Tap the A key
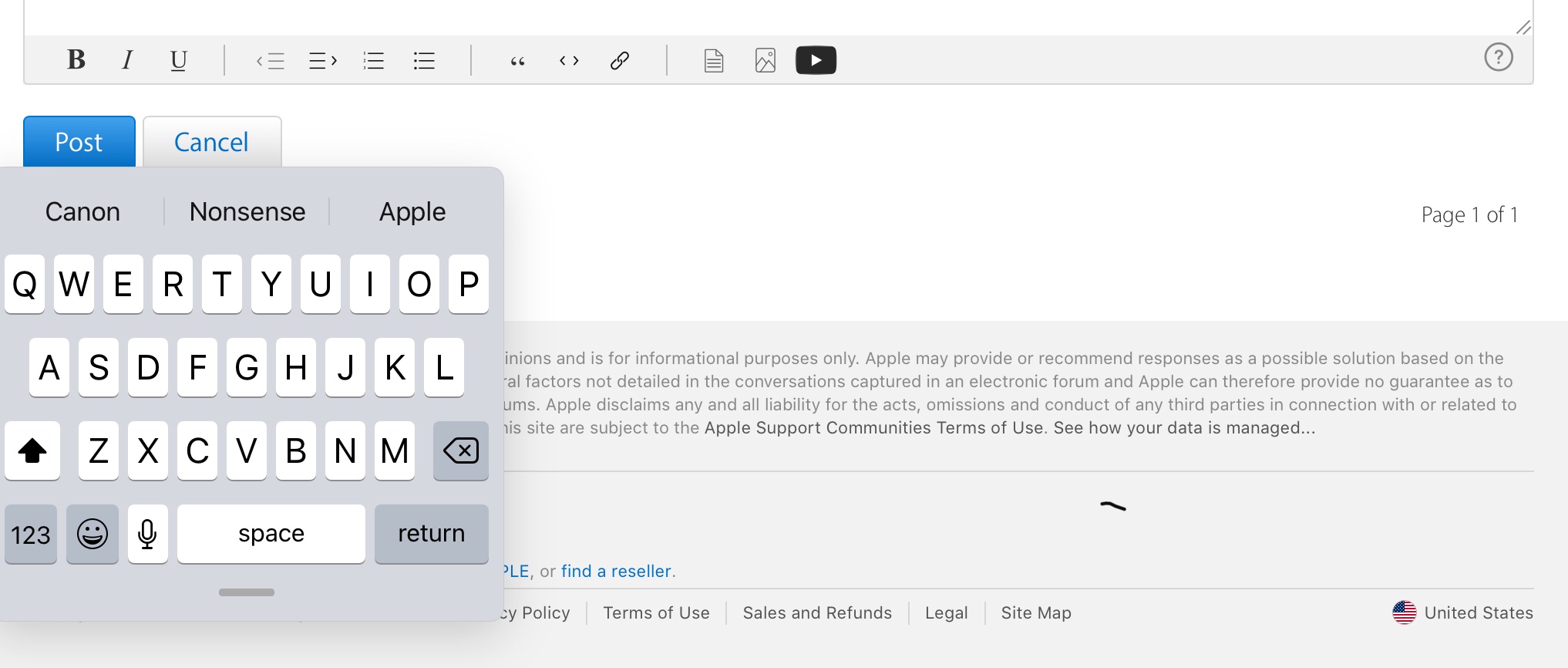 49,367
